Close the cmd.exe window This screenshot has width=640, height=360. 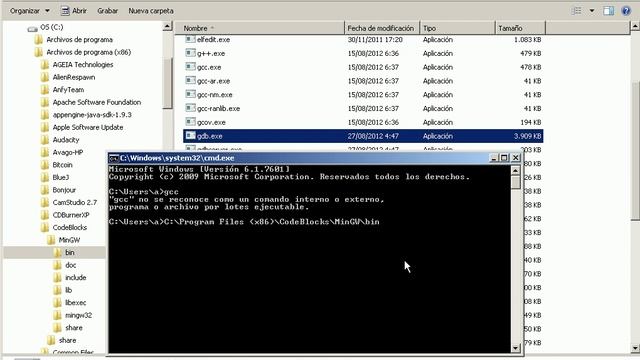coord(516,158)
